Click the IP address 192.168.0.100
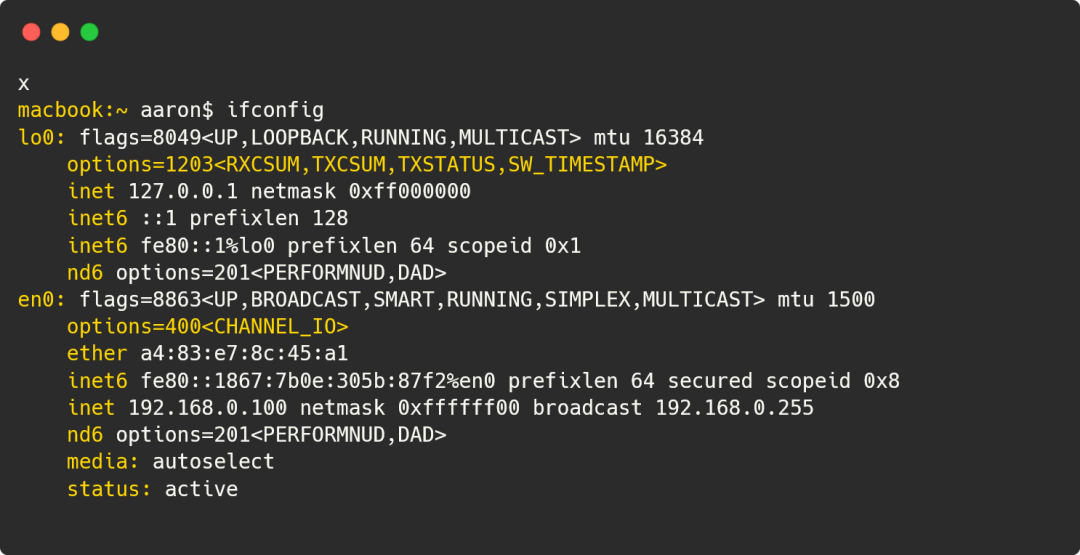The width and height of the screenshot is (1080, 555). (x=207, y=408)
